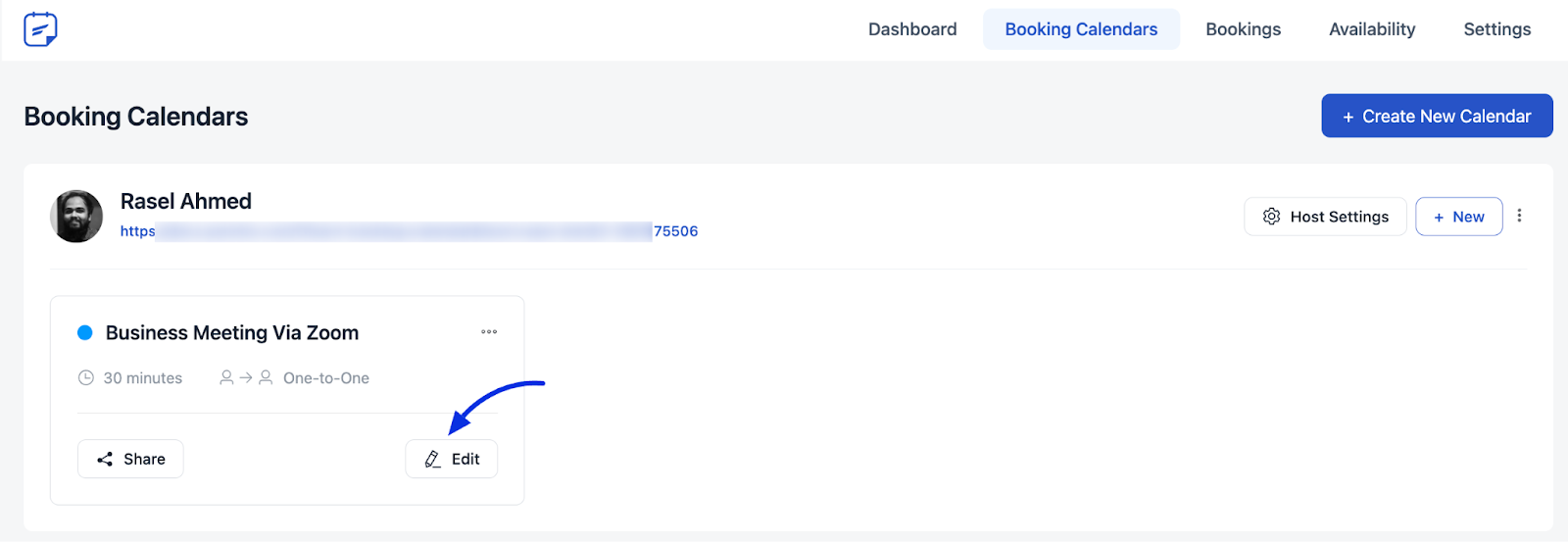Select the Booking Calendars tab
The height and width of the screenshot is (542, 1568).
(x=1081, y=29)
